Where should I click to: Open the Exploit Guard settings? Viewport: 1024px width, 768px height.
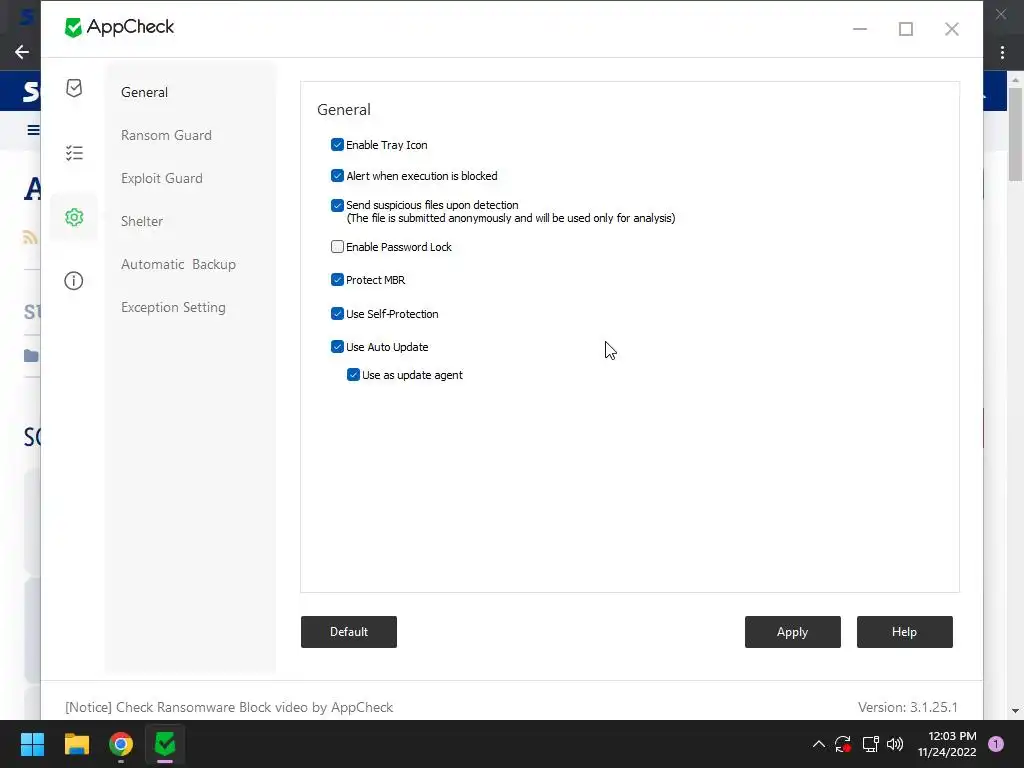[161, 178]
